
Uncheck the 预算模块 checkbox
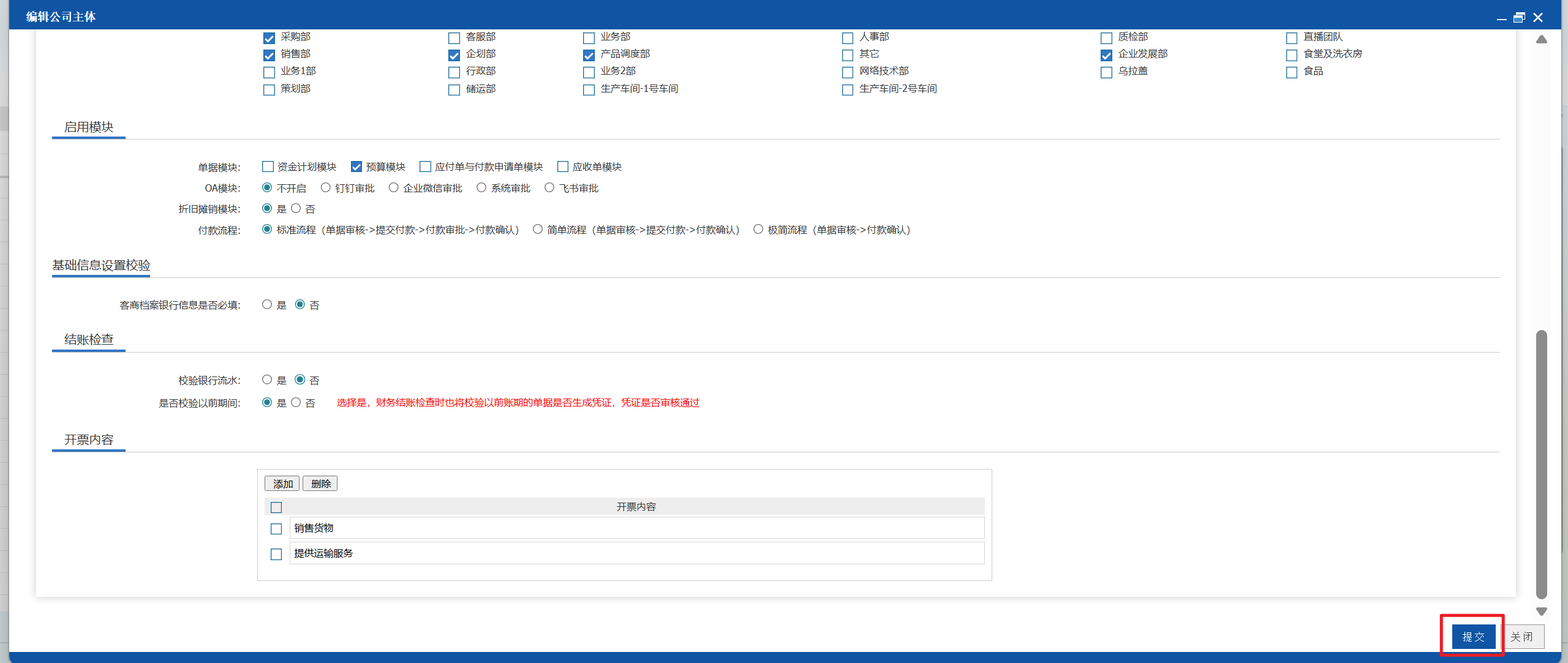point(356,167)
